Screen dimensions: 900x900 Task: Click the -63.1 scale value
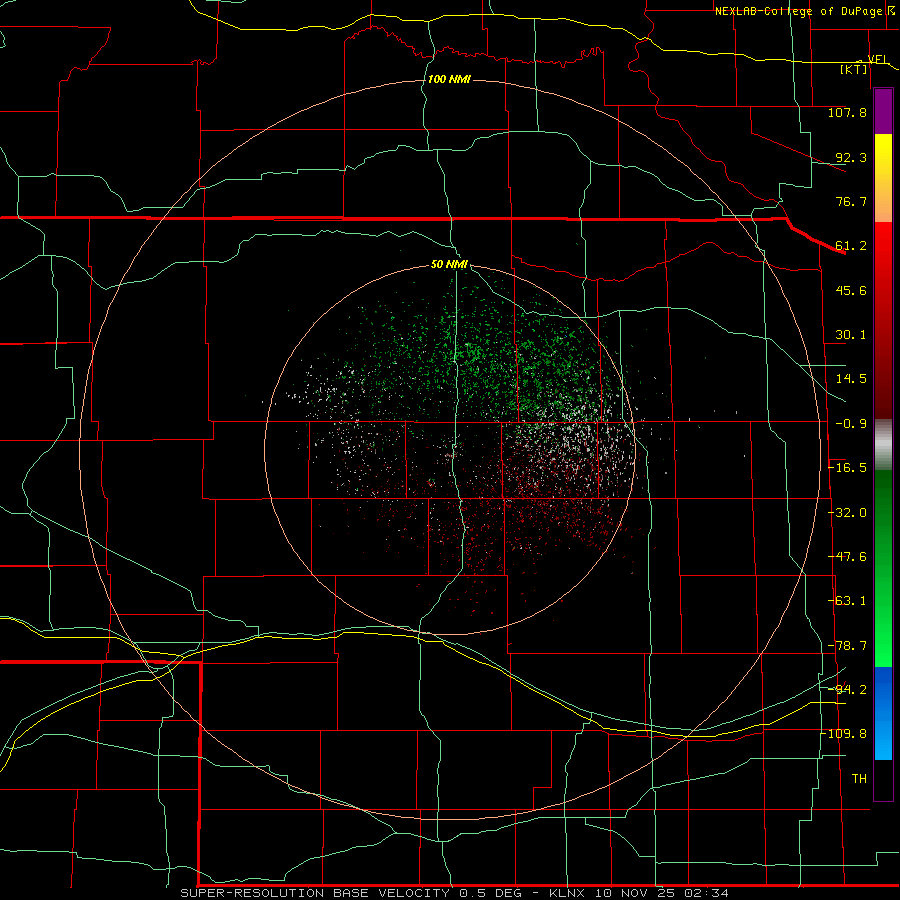pos(847,601)
